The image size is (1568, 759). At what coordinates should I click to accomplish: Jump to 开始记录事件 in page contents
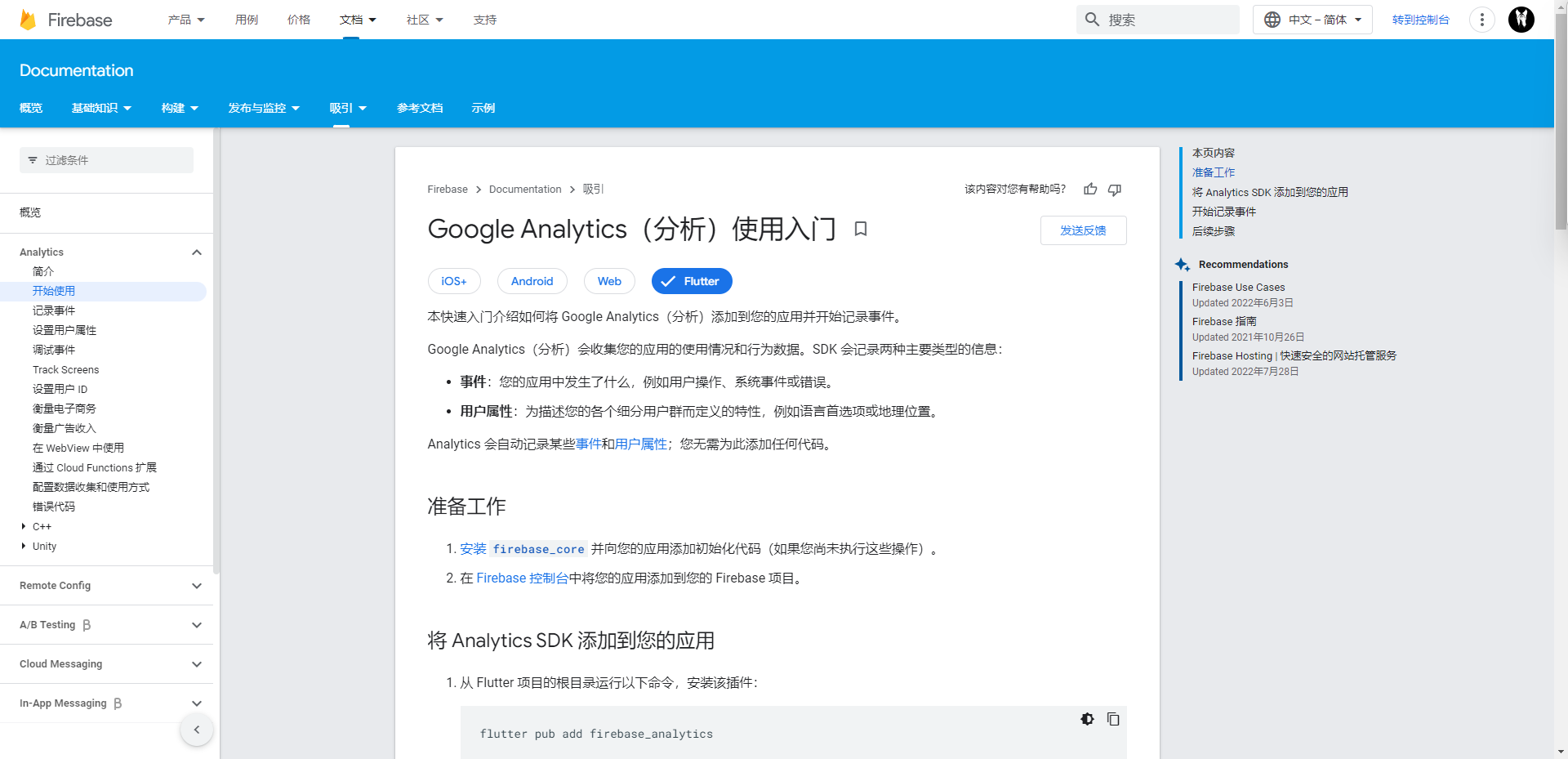pos(1224,212)
